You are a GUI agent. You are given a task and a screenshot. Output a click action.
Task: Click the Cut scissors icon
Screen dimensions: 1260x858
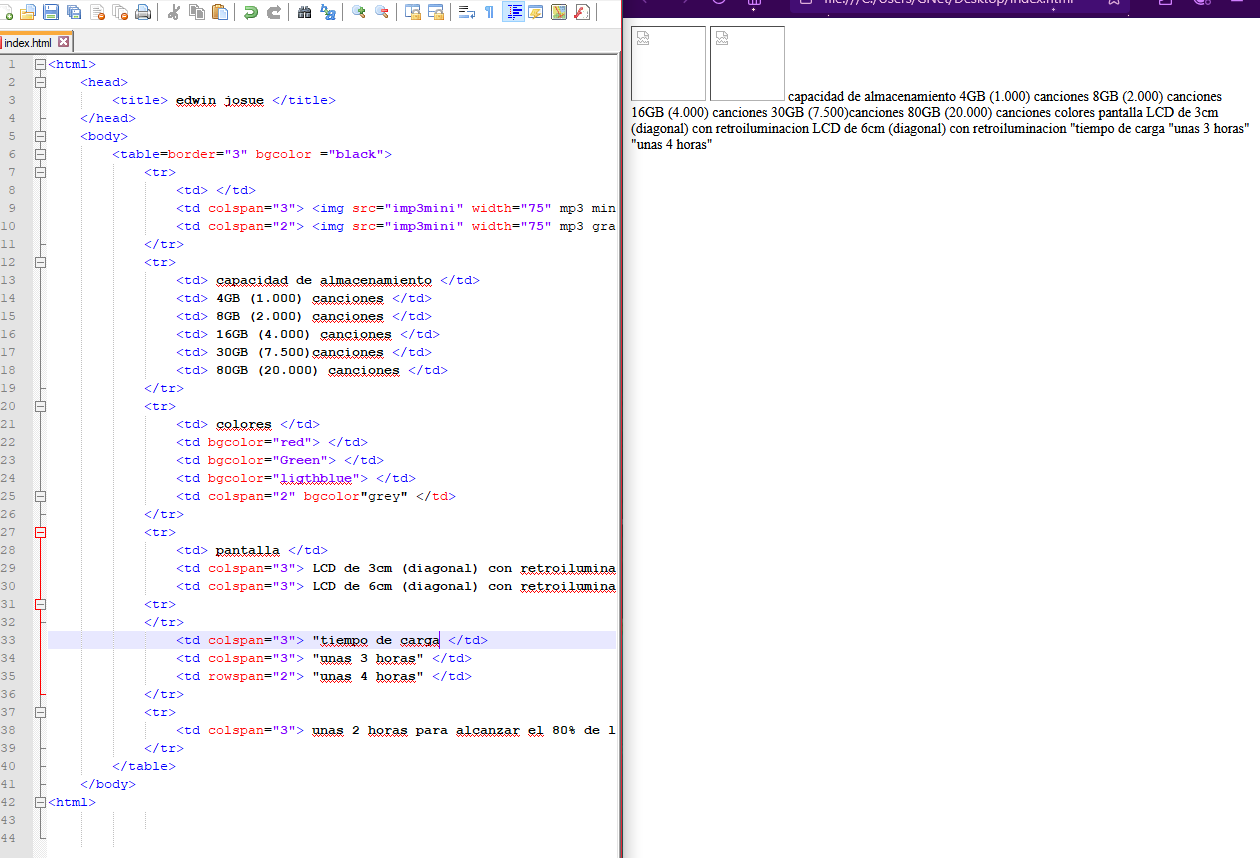click(174, 13)
